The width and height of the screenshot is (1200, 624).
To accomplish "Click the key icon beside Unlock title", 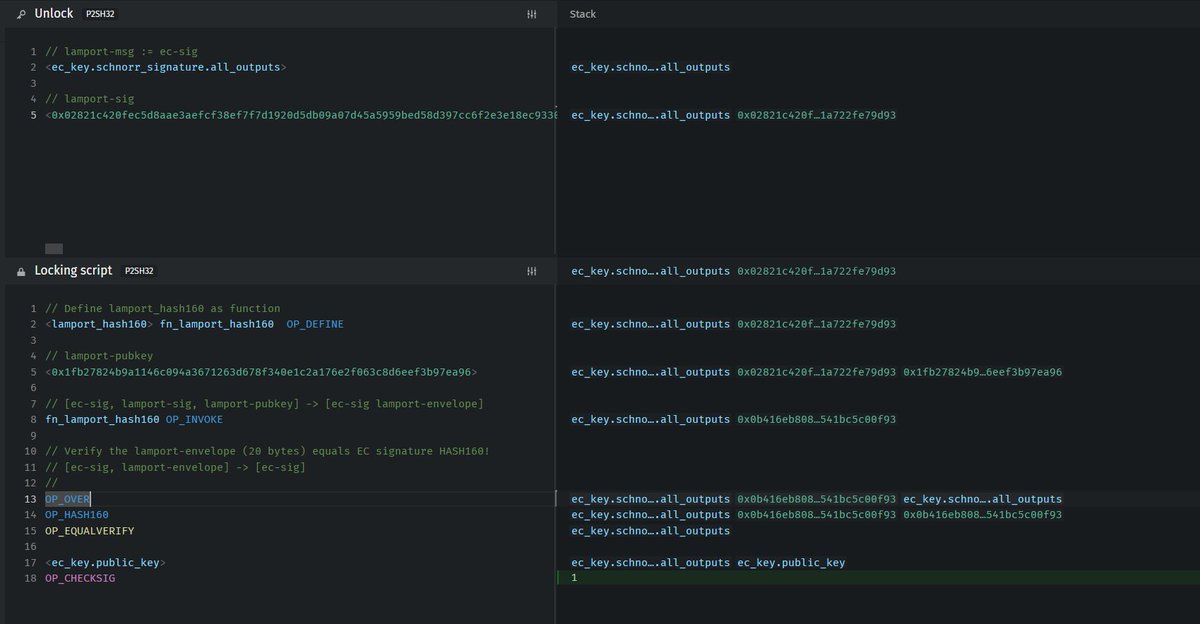I will pos(21,15).
